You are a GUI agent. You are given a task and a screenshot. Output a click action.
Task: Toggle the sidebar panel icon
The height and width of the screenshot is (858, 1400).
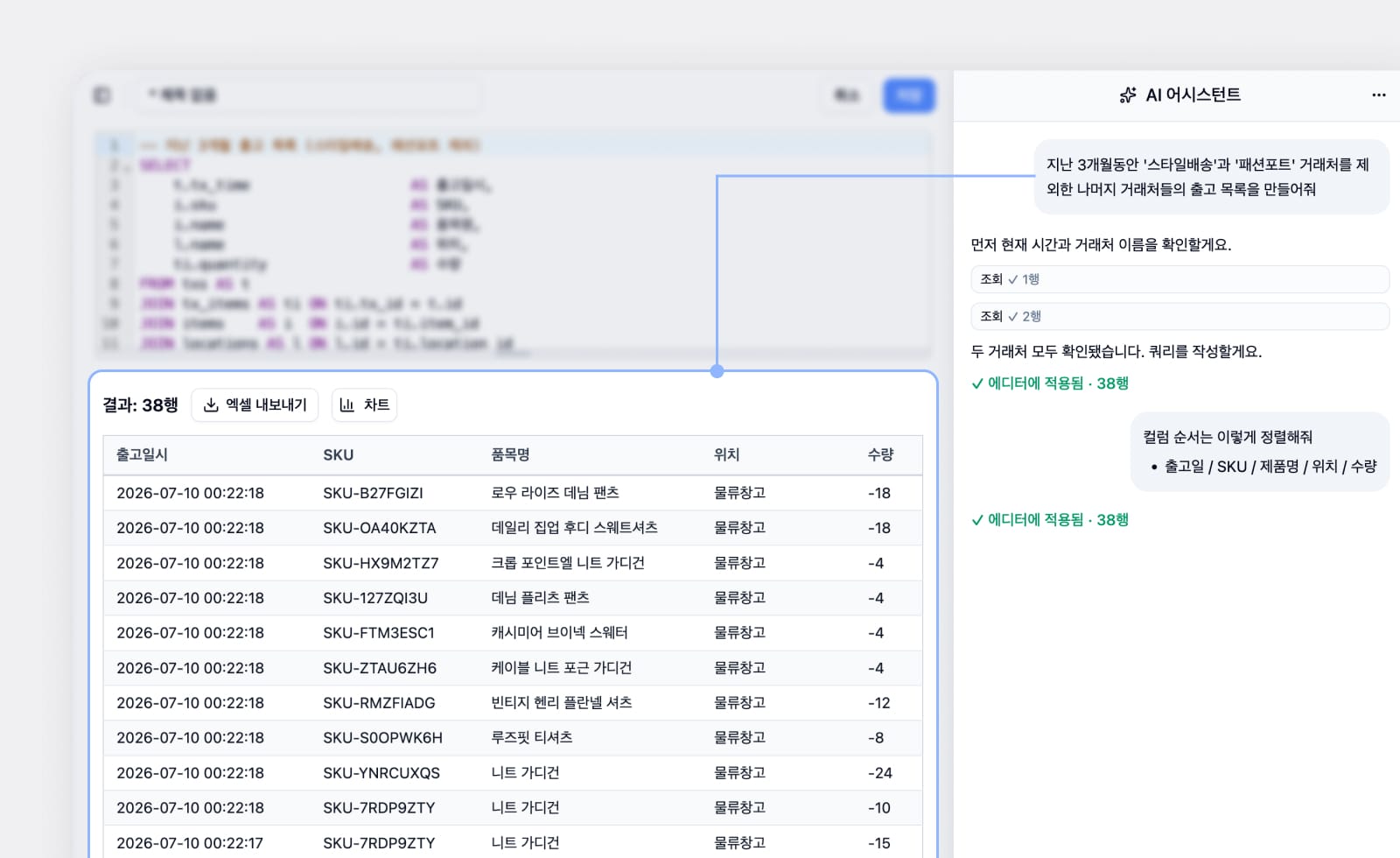102,95
